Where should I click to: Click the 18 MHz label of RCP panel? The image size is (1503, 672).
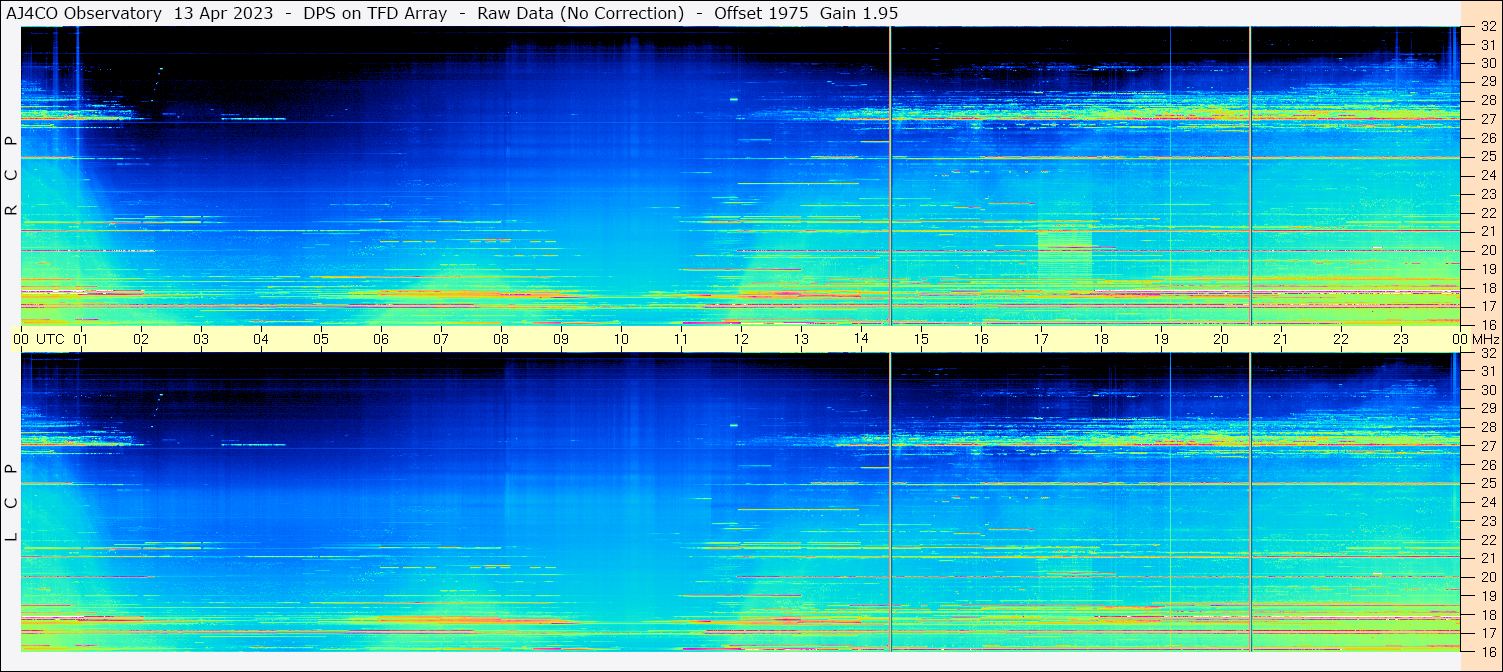click(x=1488, y=288)
